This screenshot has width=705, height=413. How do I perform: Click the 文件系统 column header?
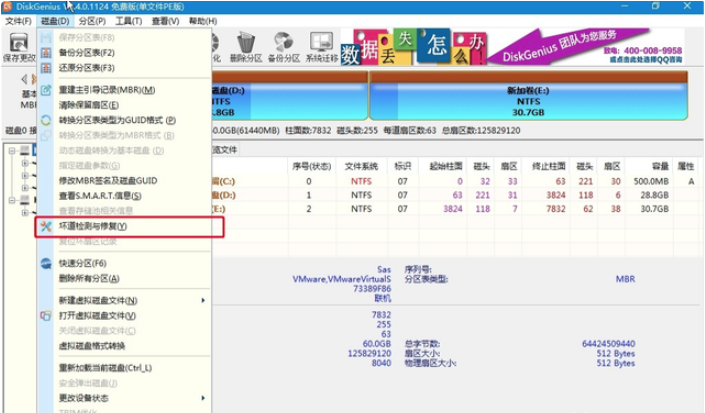pyautogui.click(x=361, y=167)
